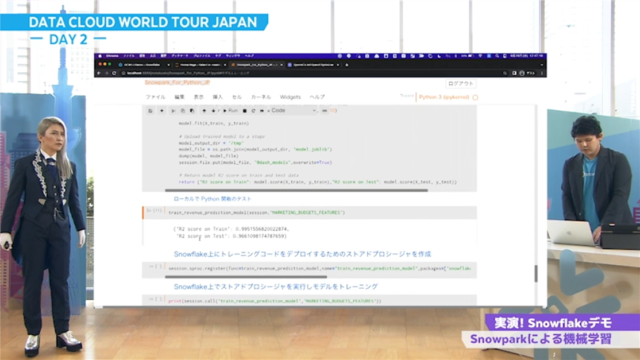Click the Run button in notebook toolbar
The image size is (640, 360).
click(230, 111)
